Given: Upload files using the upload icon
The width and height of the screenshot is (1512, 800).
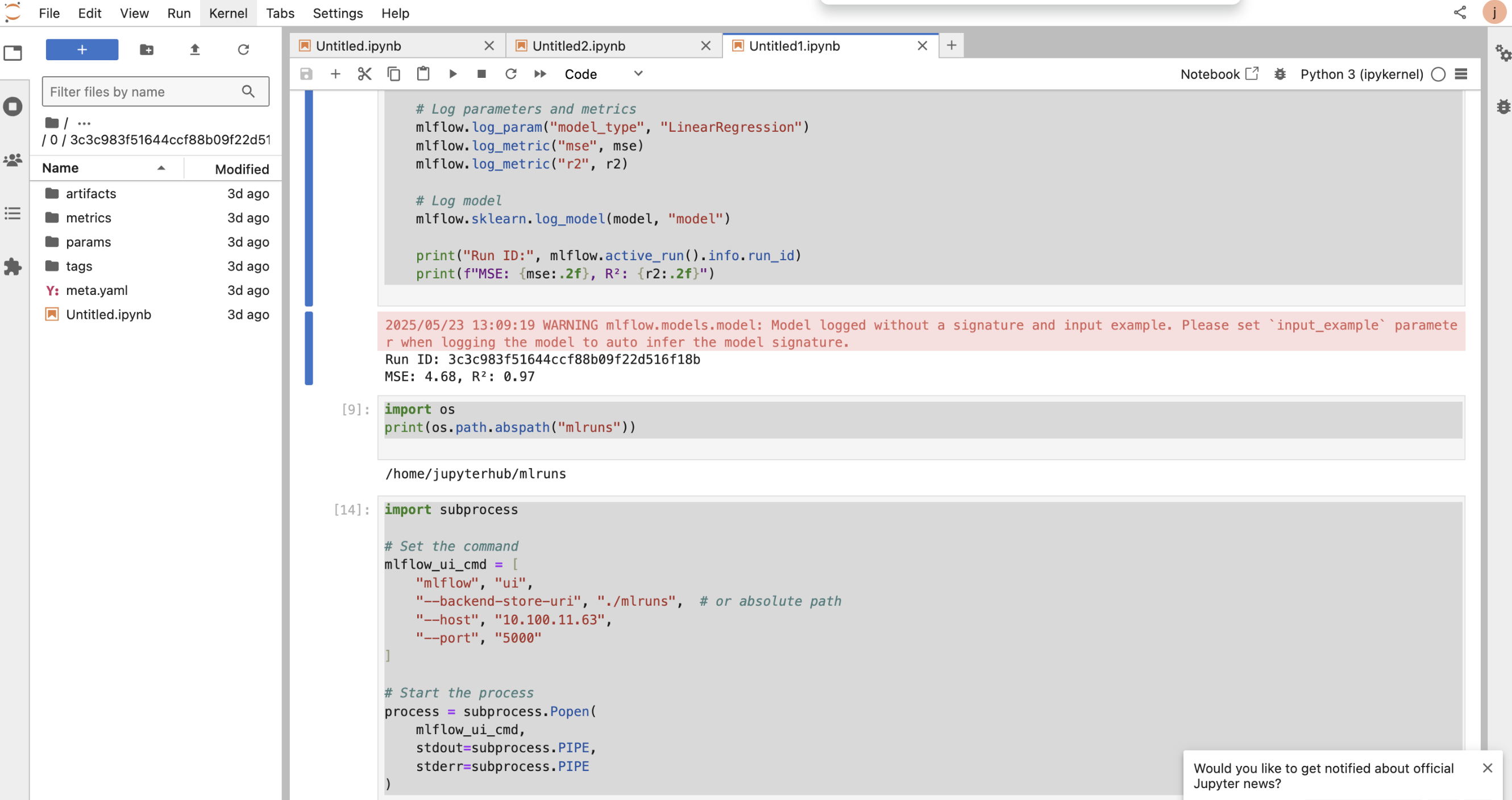Looking at the screenshot, I should click(195, 50).
